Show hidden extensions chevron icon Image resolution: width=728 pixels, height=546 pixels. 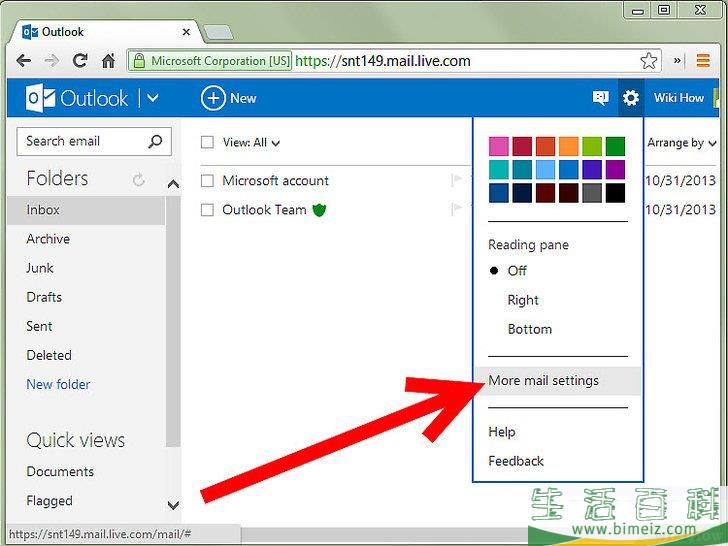pyautogui.click(x=677, y=60)
